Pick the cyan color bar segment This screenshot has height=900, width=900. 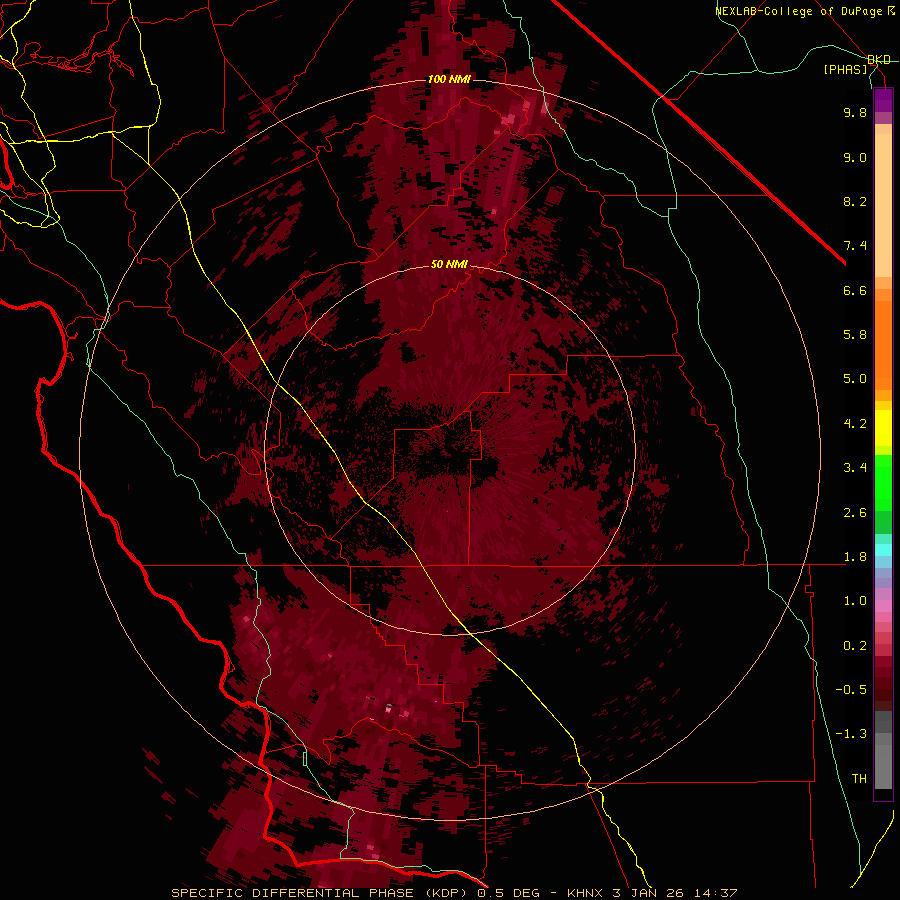[883, 549]
